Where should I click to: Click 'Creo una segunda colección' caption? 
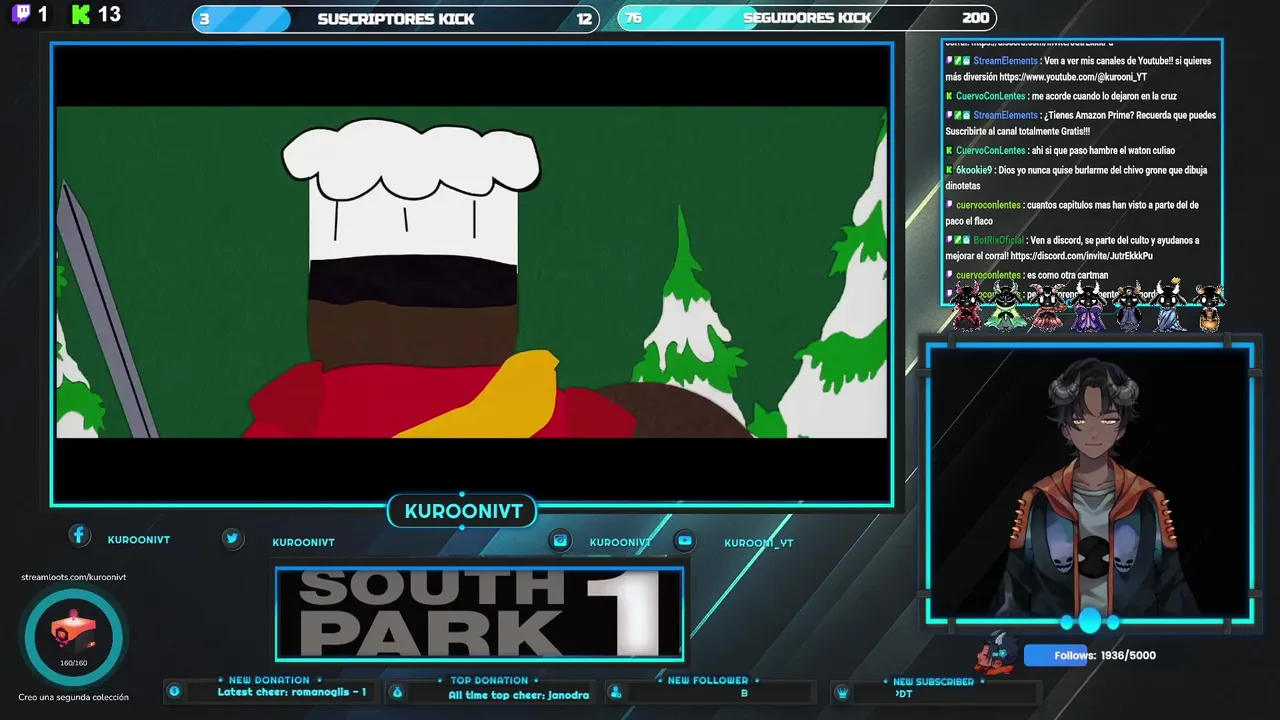click(73, 697)
